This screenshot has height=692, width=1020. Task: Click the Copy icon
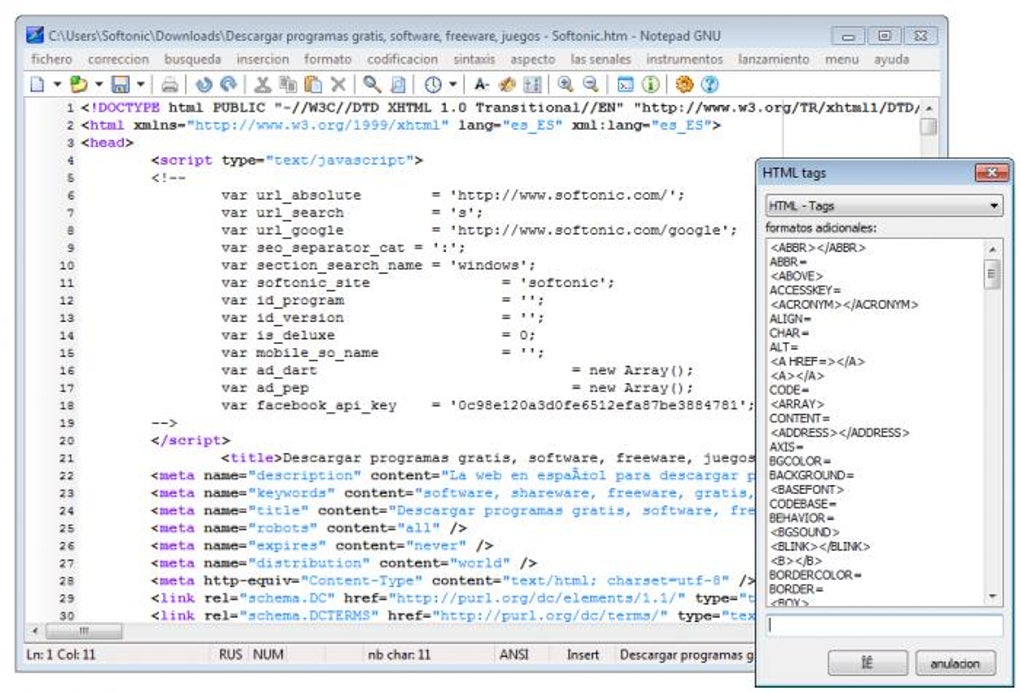tap(288, 85)
